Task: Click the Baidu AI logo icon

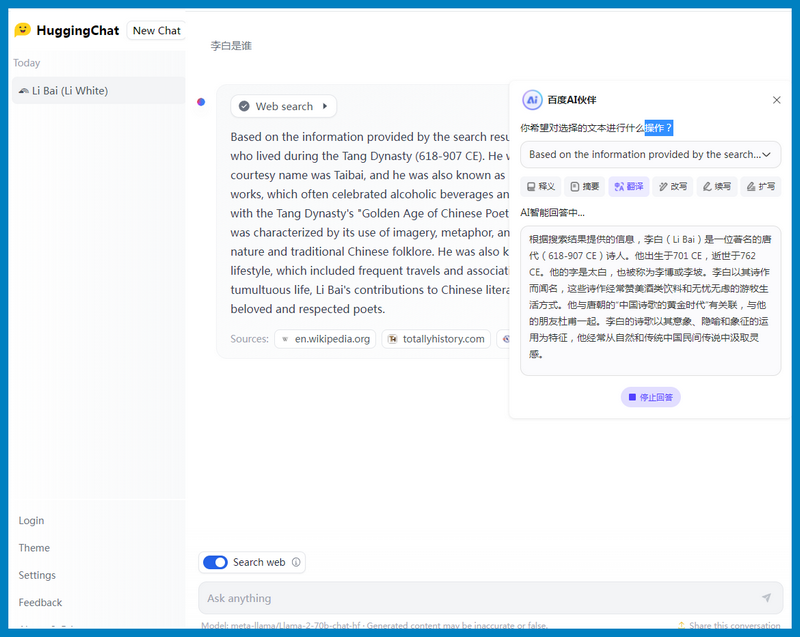Action: (532, 100)
